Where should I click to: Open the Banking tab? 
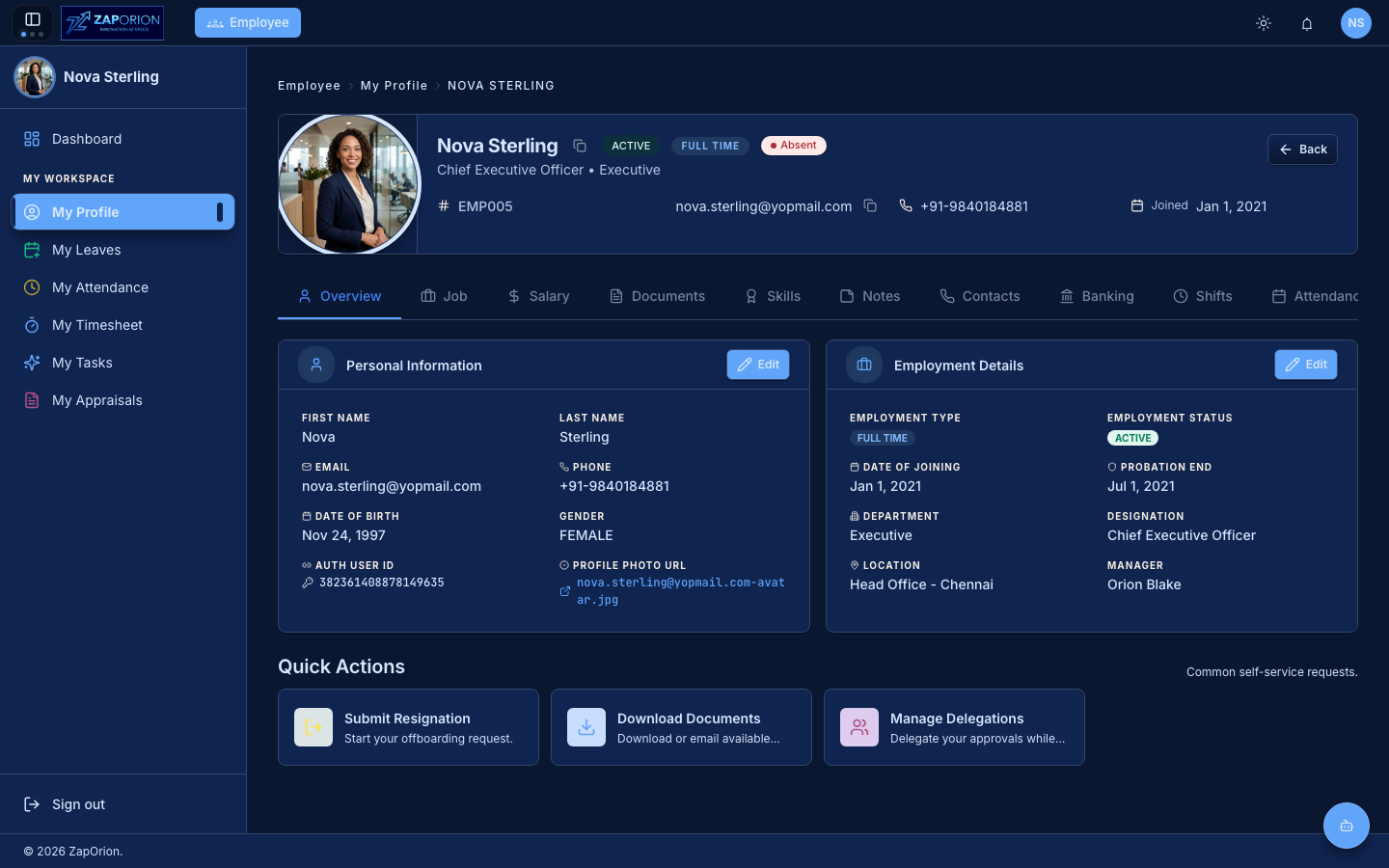point(1097,296)
